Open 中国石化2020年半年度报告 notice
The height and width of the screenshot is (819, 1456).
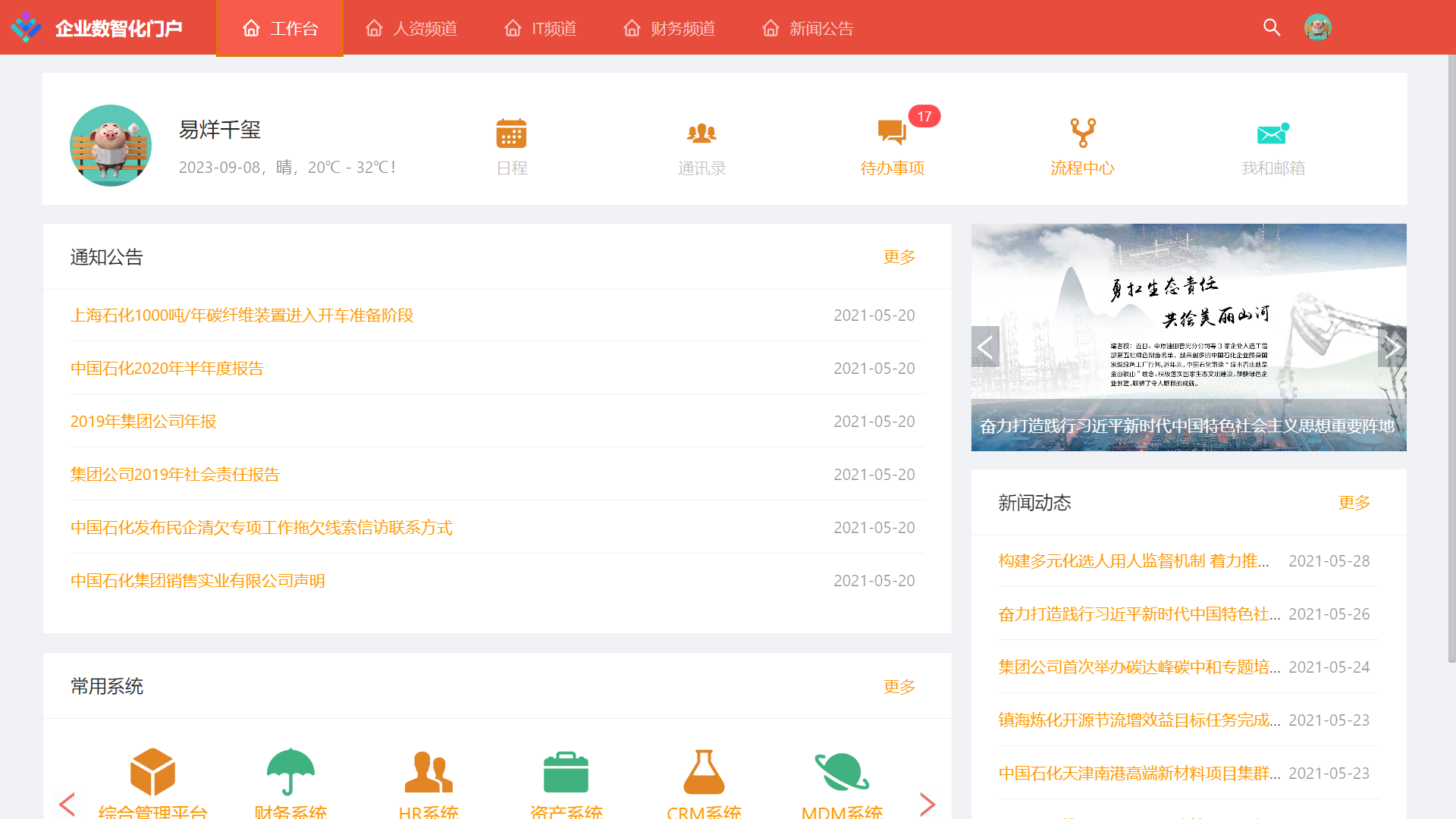point(167,369)
